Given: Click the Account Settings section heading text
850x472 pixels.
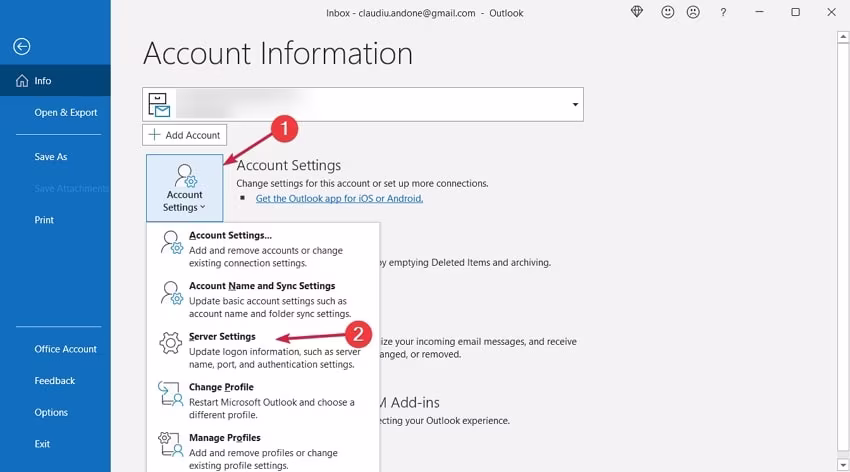Looking at the screenshot, I should click(288, 165).
